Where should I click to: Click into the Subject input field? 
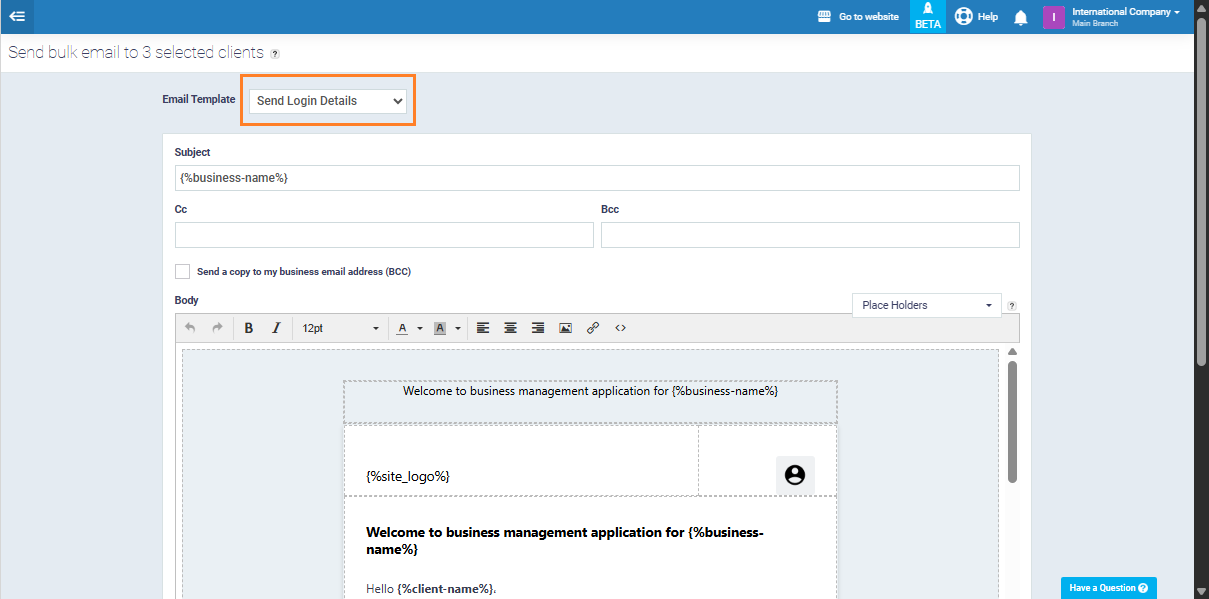(x=597, y=178)
